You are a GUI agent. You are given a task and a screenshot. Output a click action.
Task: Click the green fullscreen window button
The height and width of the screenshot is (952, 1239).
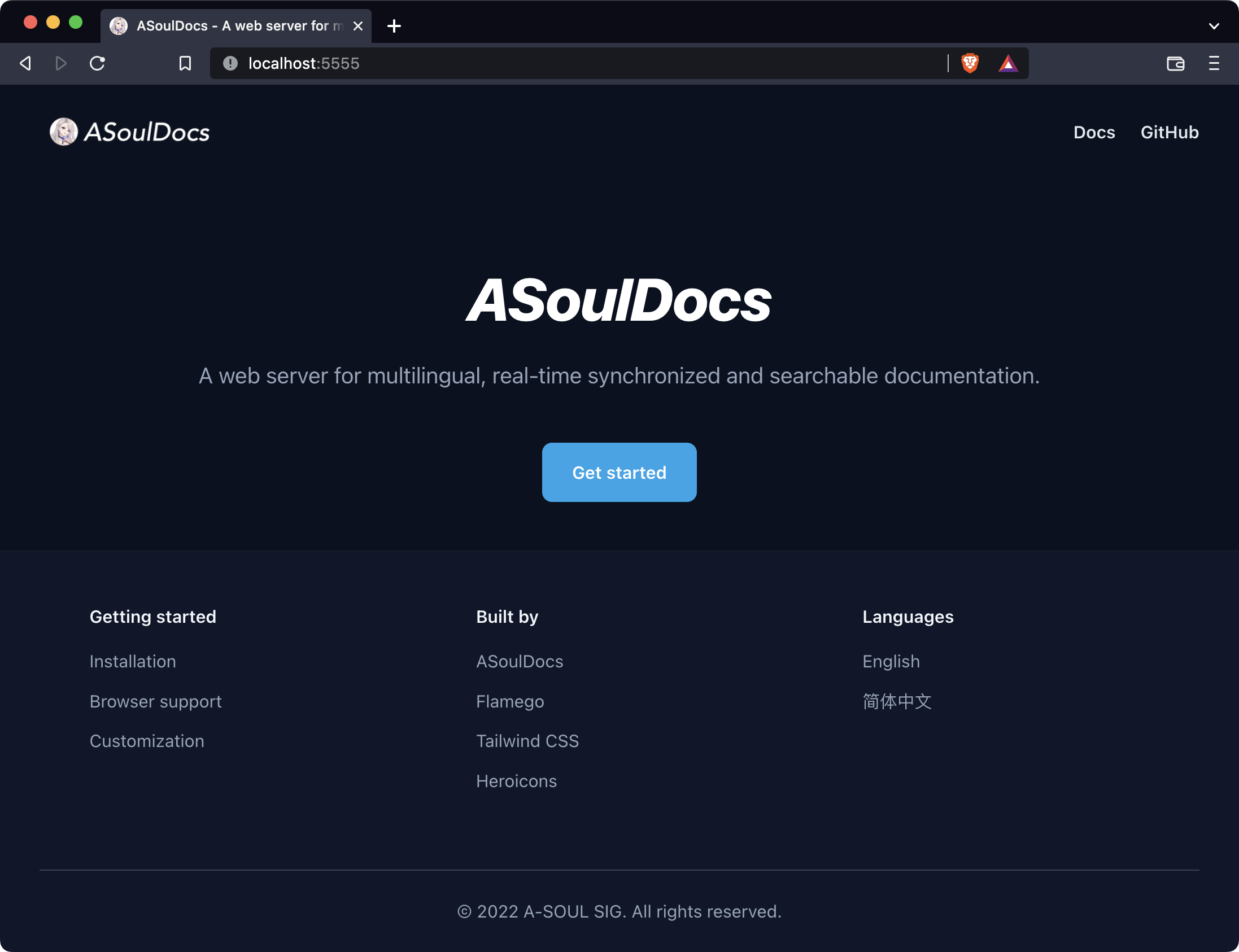pos(76,22)
